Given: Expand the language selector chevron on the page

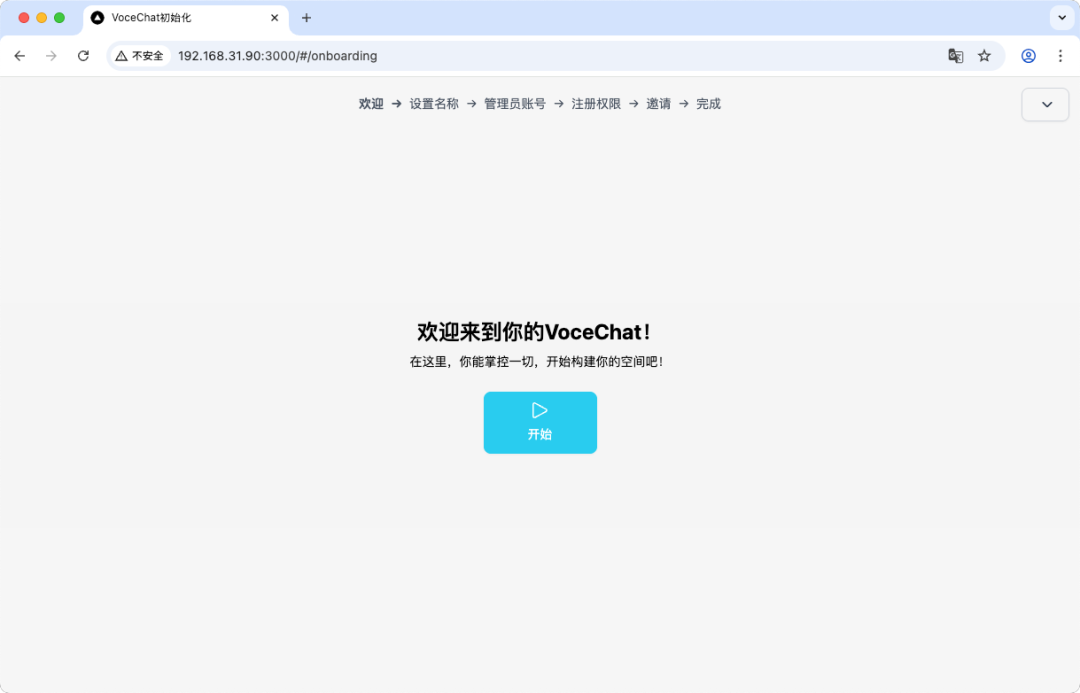Looking at the screenshot, I should click(x=1044, y=104).
